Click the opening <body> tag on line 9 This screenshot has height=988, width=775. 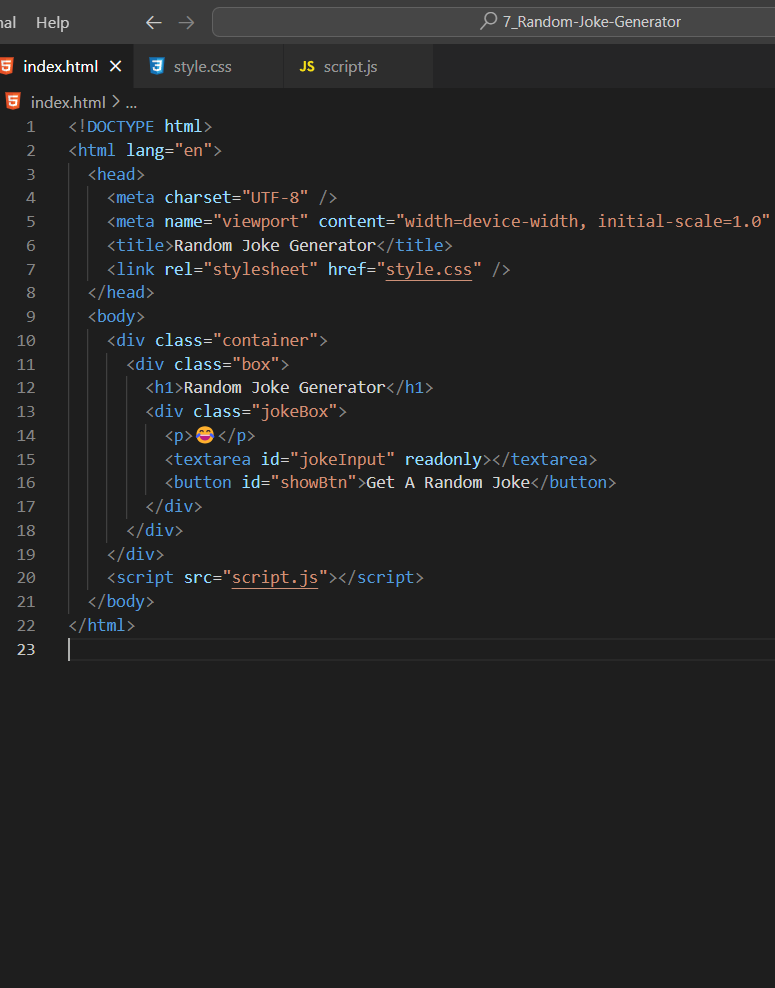[116, 316]
